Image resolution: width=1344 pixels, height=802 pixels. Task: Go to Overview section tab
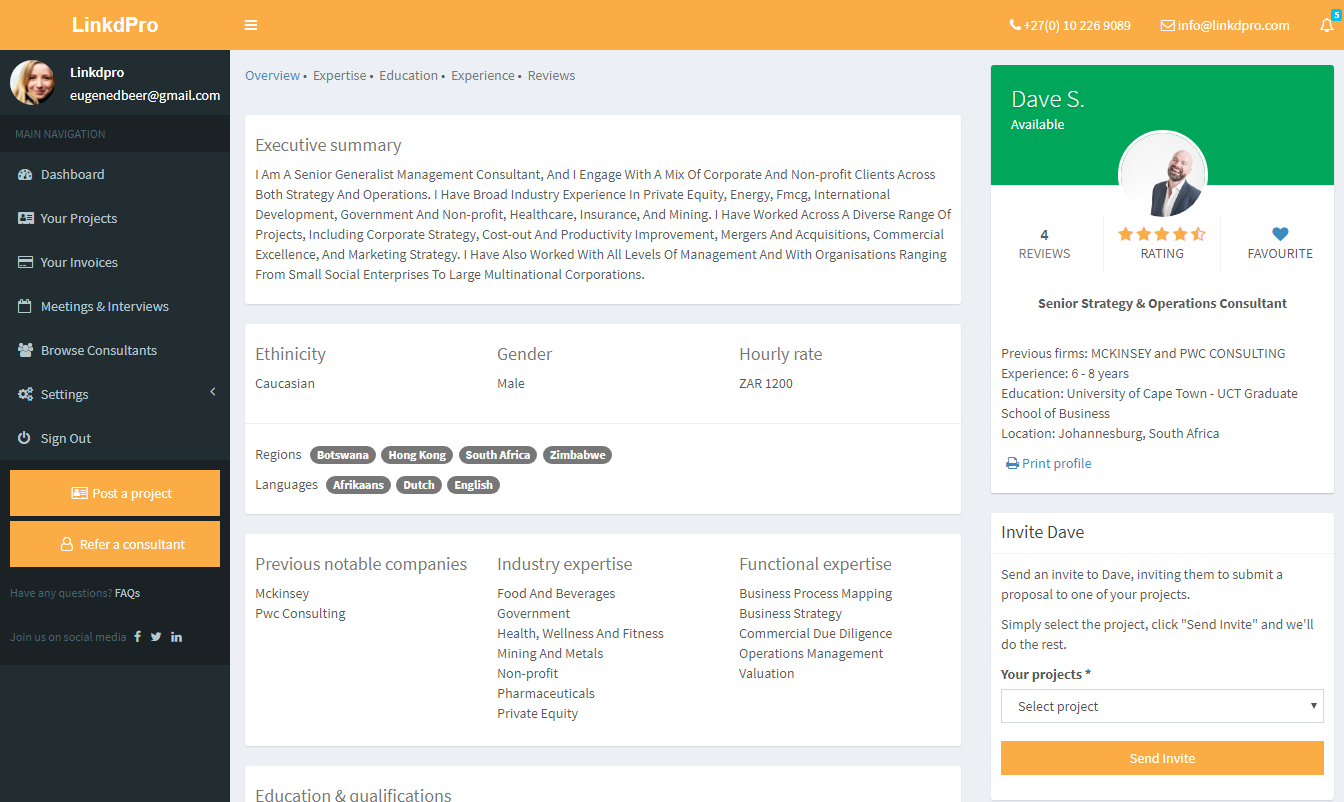tap(272, 75)
